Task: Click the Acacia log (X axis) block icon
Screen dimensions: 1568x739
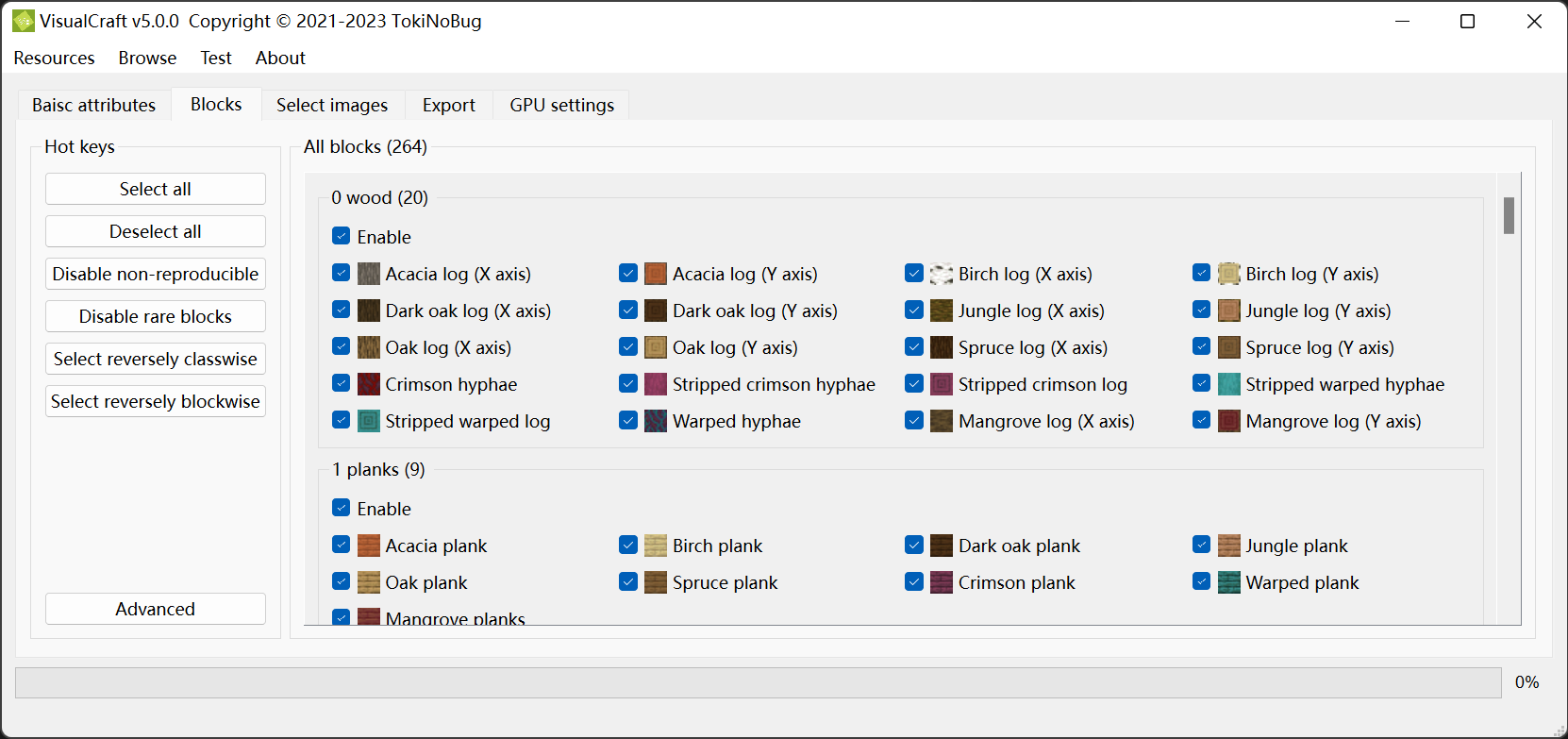Action: tap(369, 274)
